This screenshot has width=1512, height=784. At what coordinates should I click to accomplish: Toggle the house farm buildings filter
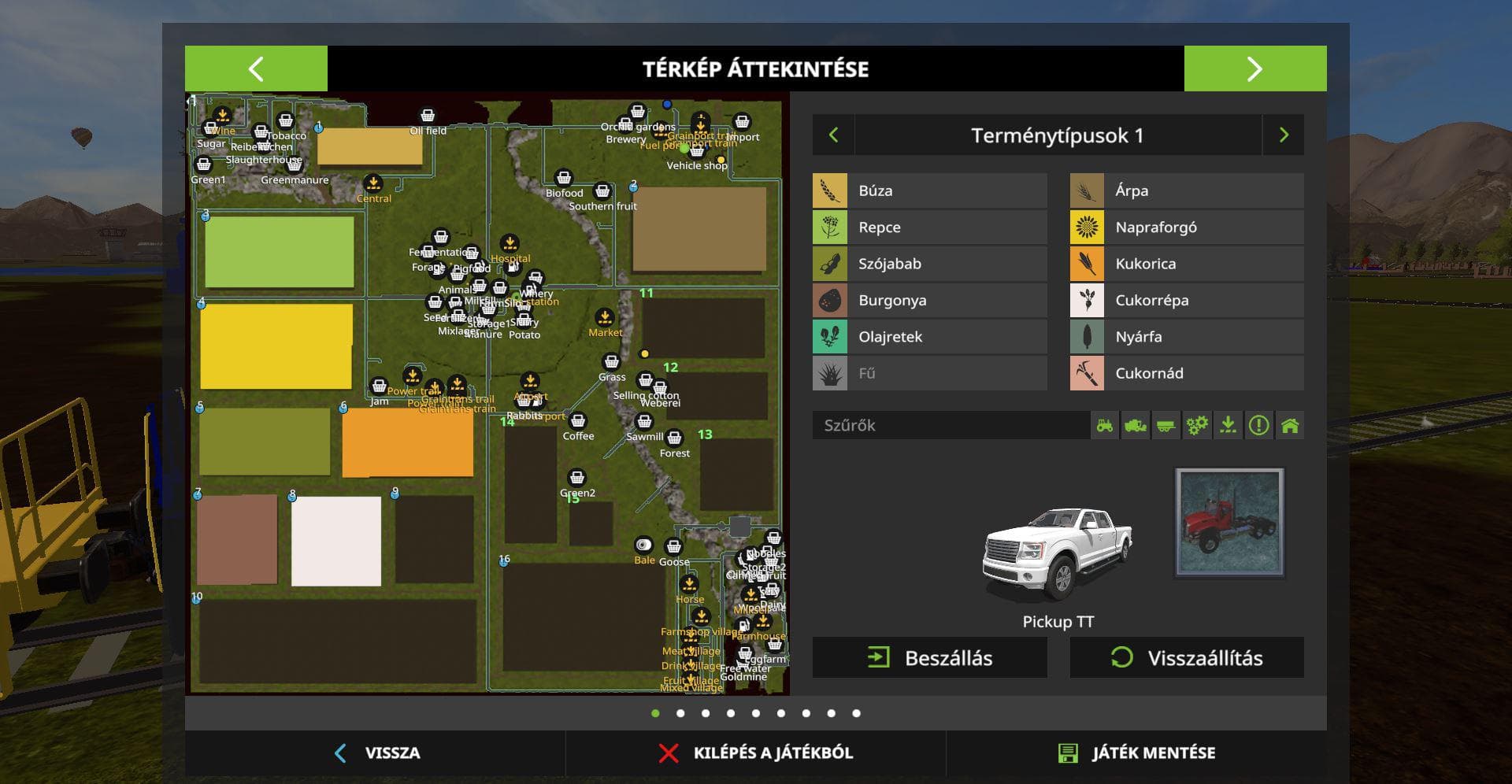pyautogui.click(x=1290, y=426)
